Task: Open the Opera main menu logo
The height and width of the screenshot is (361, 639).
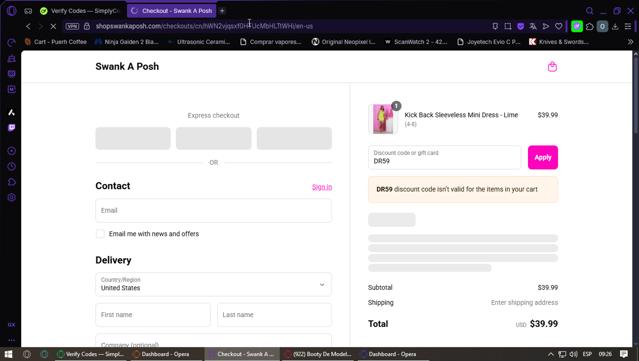Action: click(x=11, y=11)
